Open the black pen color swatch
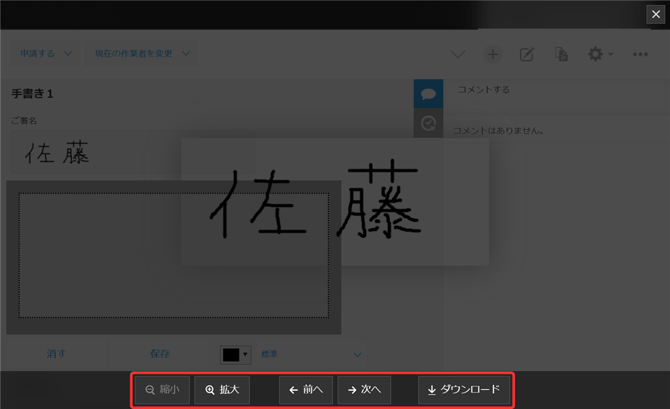670x409 pixels. point(235,354)
